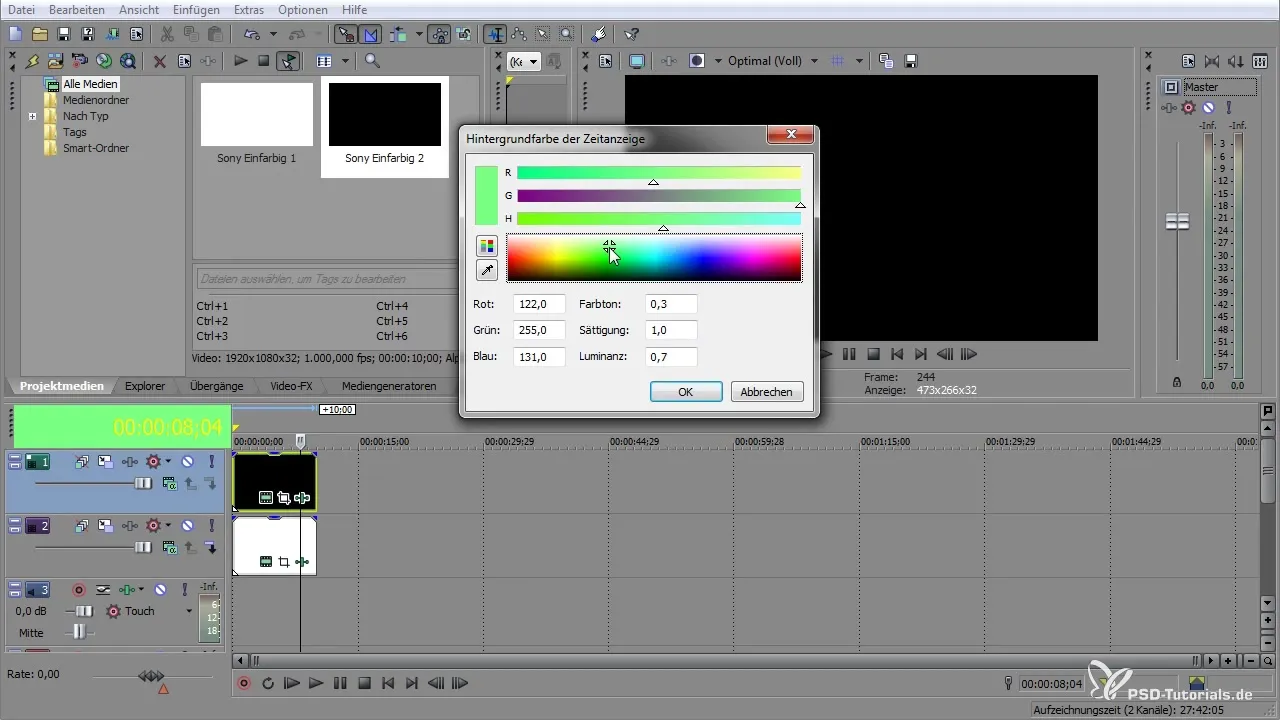Open the Bearbeiten menu
This screenshot has height=720, width=1280.
coord(76,9)
